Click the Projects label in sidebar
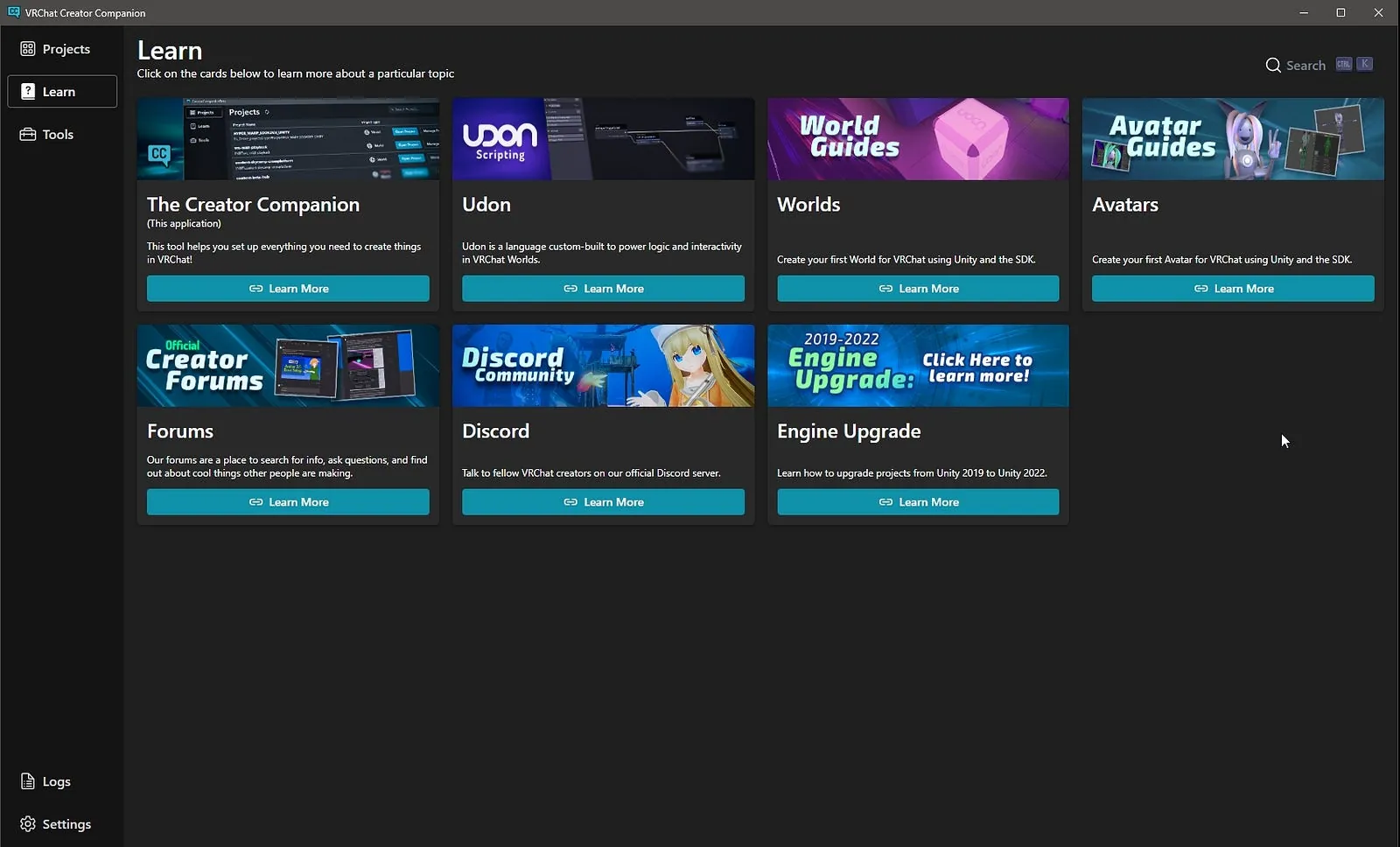This screenshot has width=1400, height=847. 66,49
